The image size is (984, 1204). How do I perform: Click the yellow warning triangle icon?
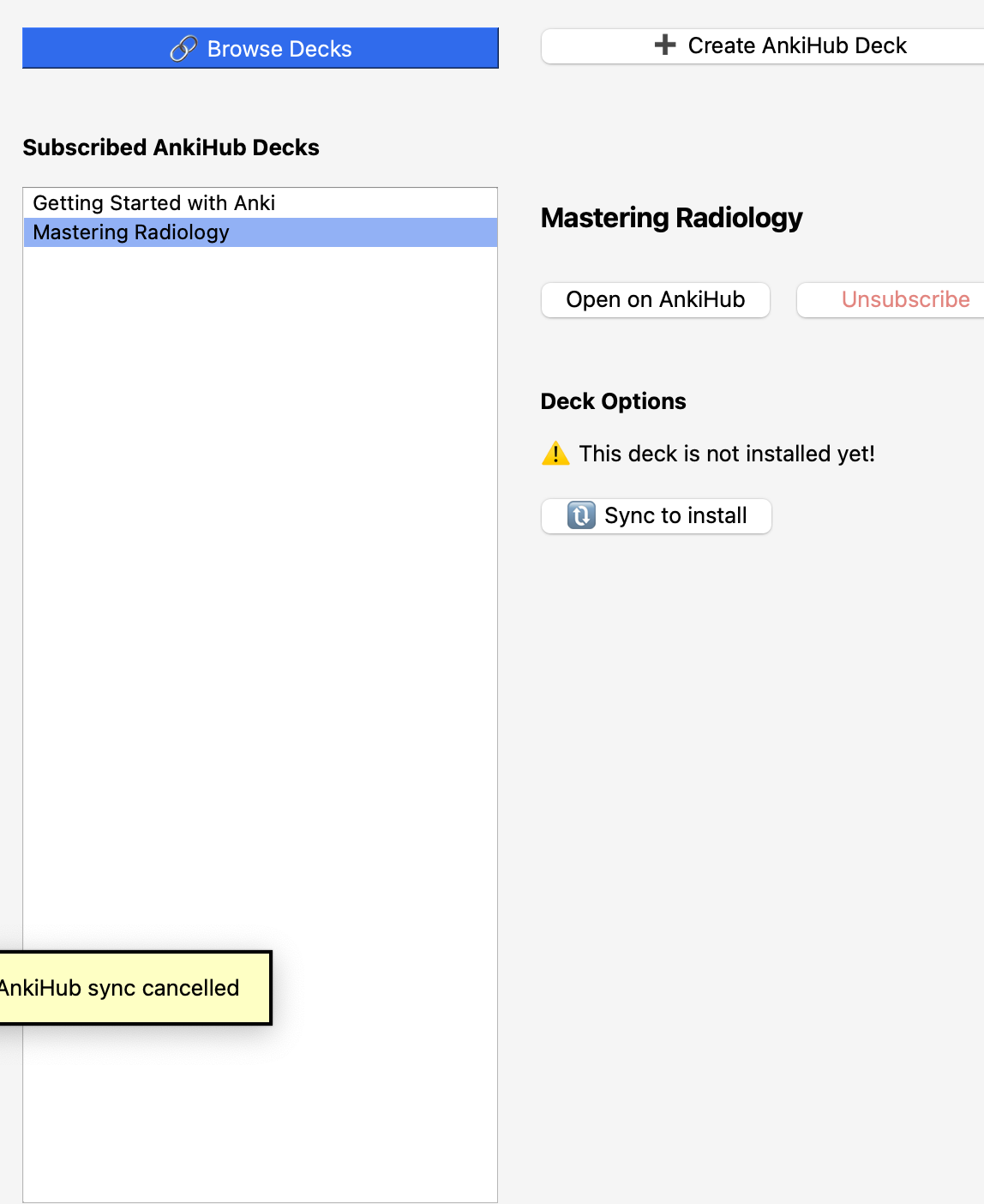[555, 453]
